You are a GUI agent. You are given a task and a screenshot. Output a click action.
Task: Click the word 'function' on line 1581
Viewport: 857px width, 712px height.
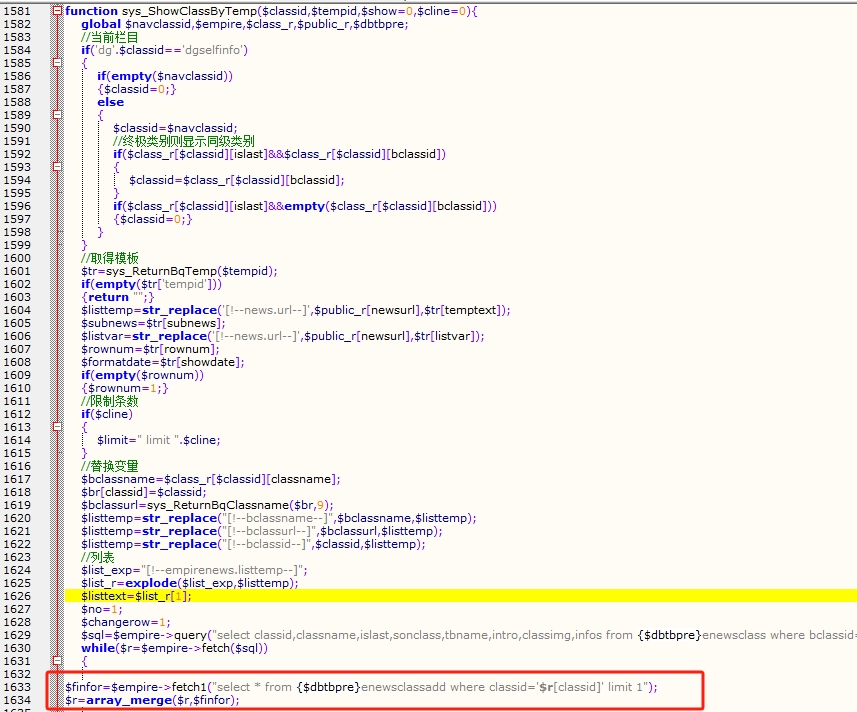(91, 11)
